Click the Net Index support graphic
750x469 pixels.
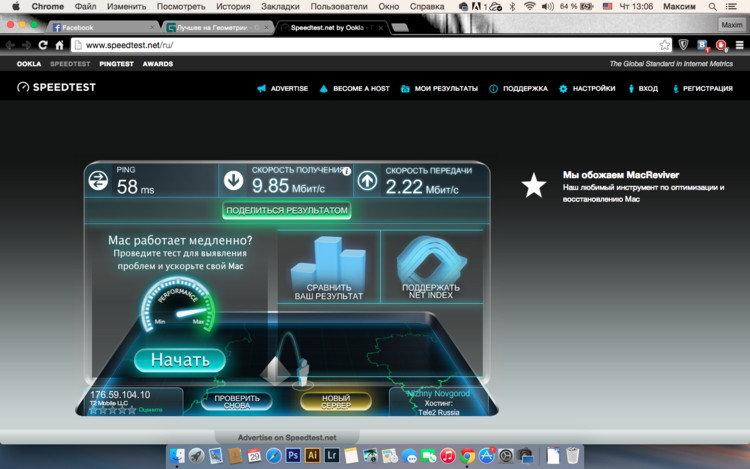(x=431, y=262)
